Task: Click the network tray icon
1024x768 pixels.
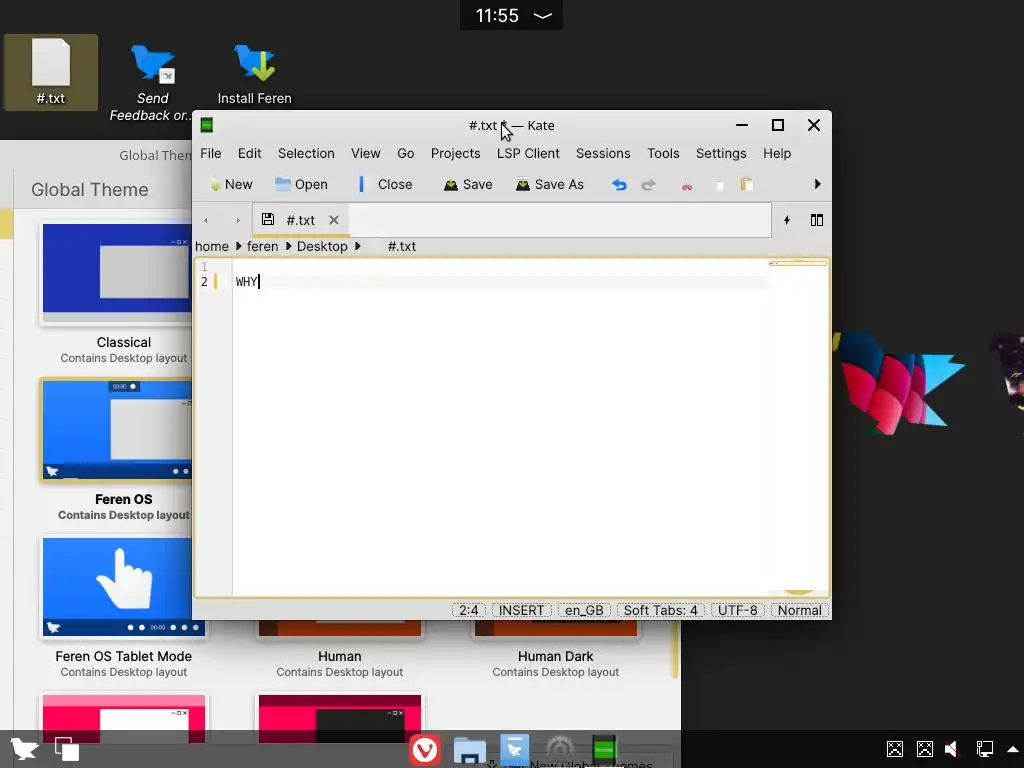Action: (x=984, y=749)
